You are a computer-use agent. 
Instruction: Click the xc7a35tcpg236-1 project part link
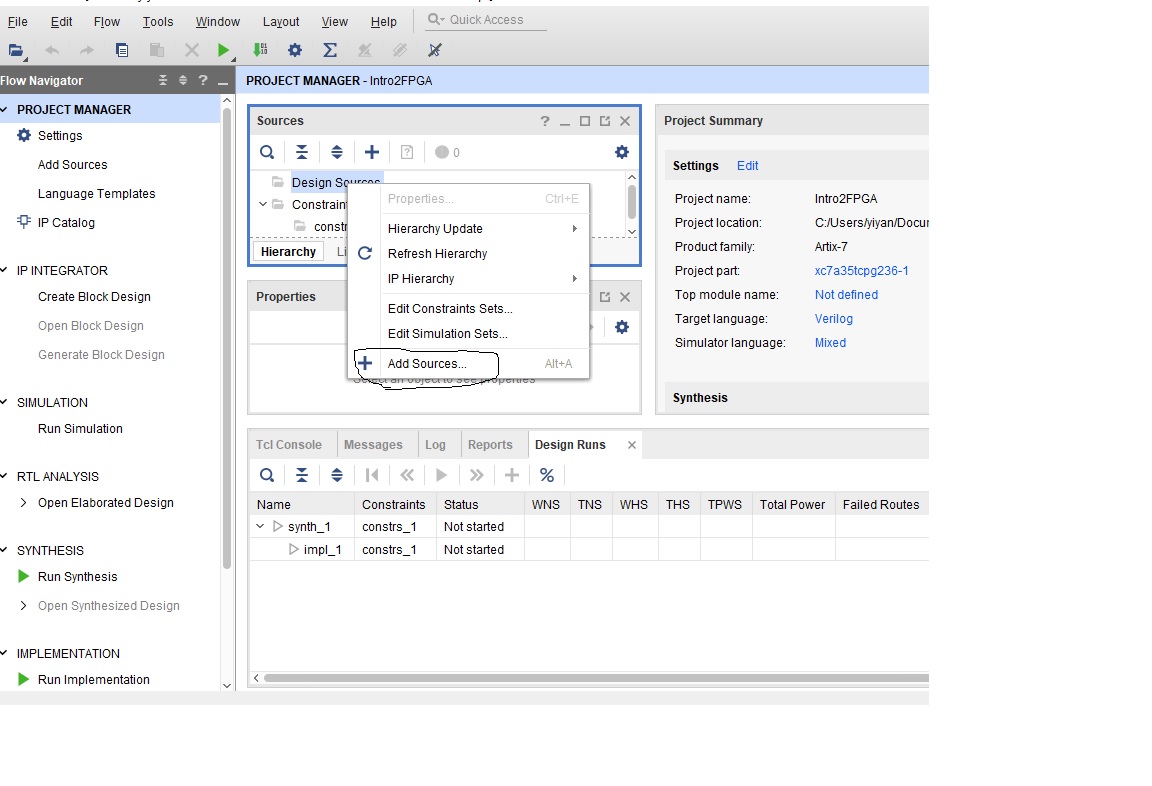pyautogui.click(x=861, y=271)
